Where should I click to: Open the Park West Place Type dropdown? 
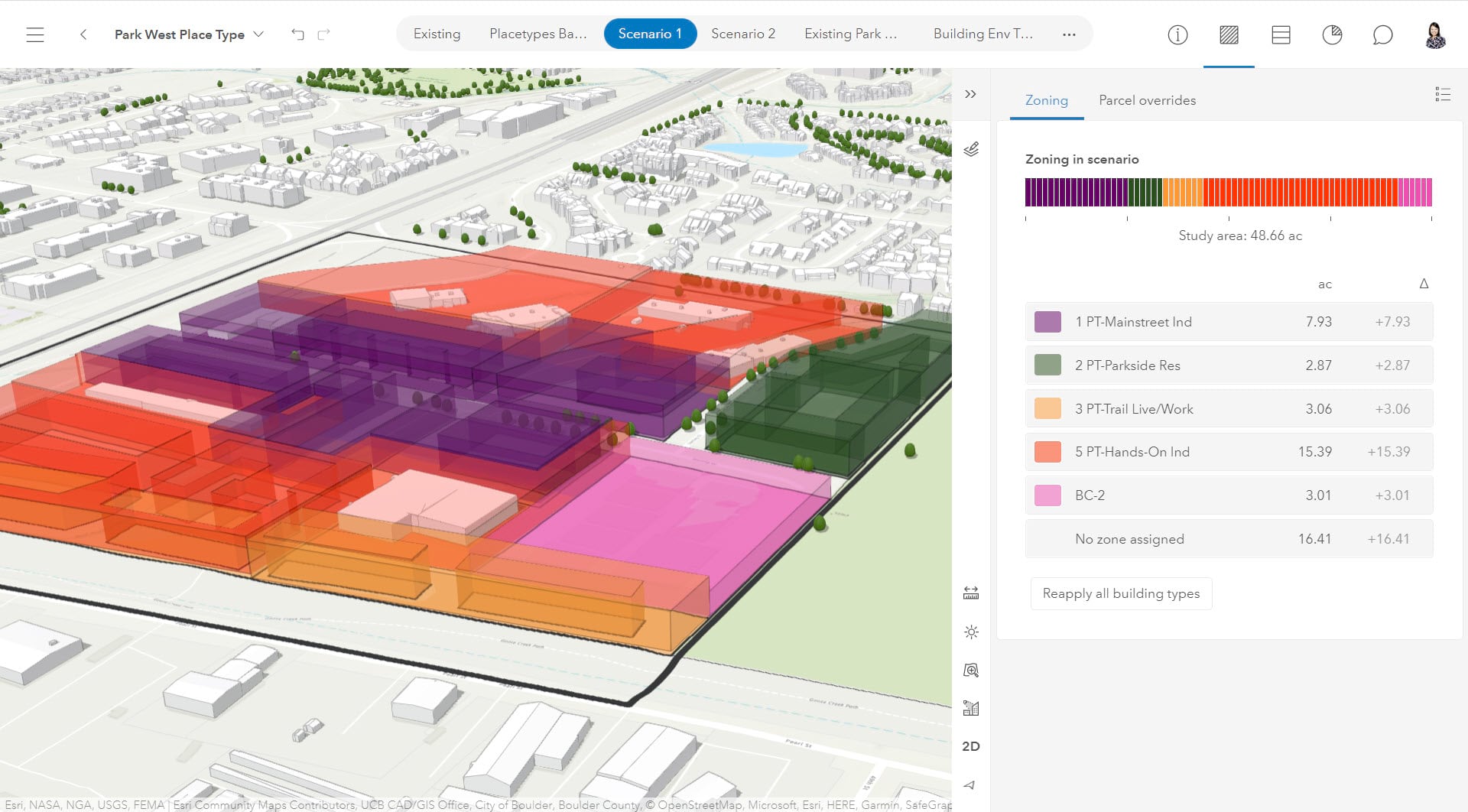[189, 34]
